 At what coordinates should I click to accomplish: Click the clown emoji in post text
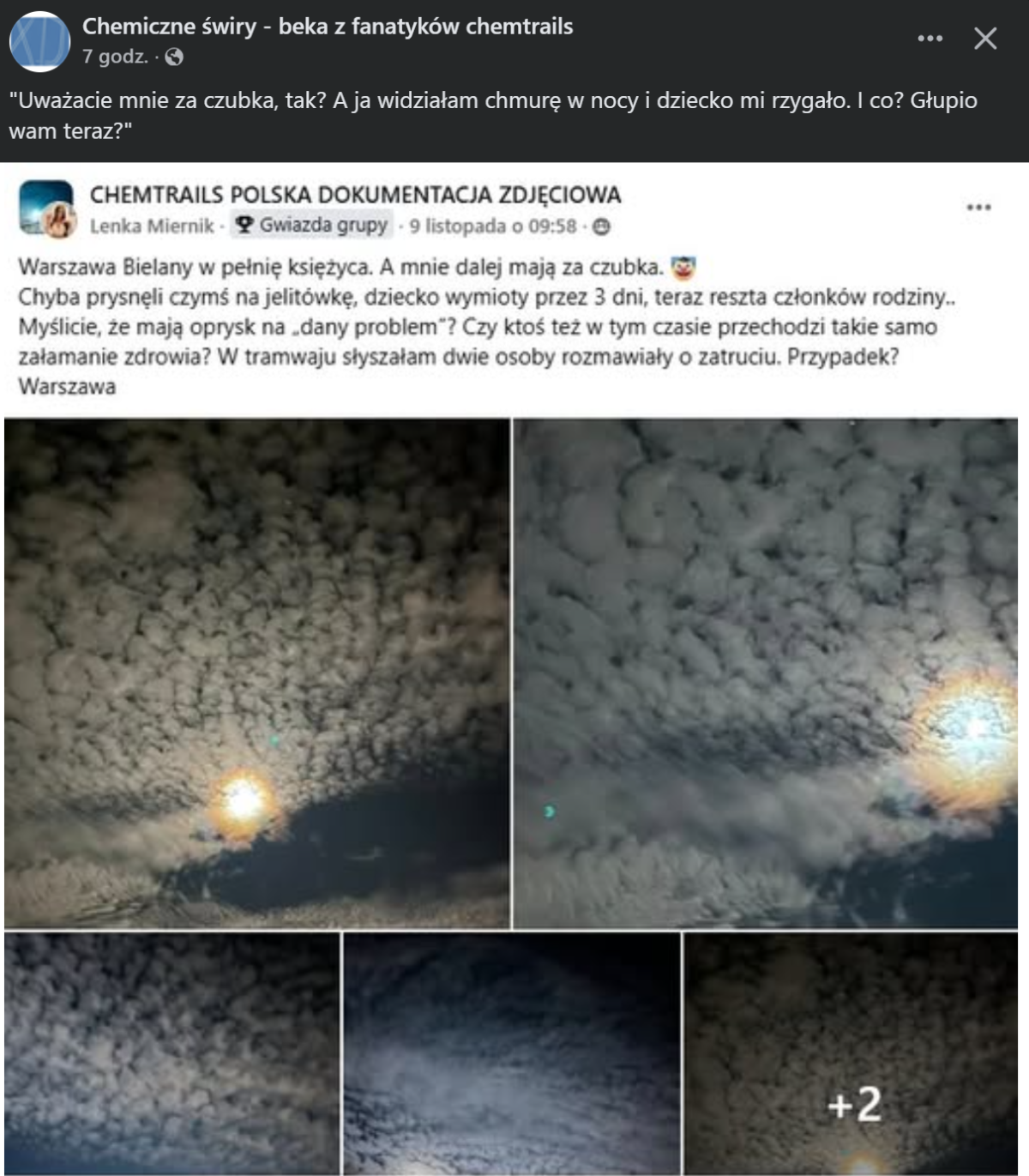coord(683,268)
